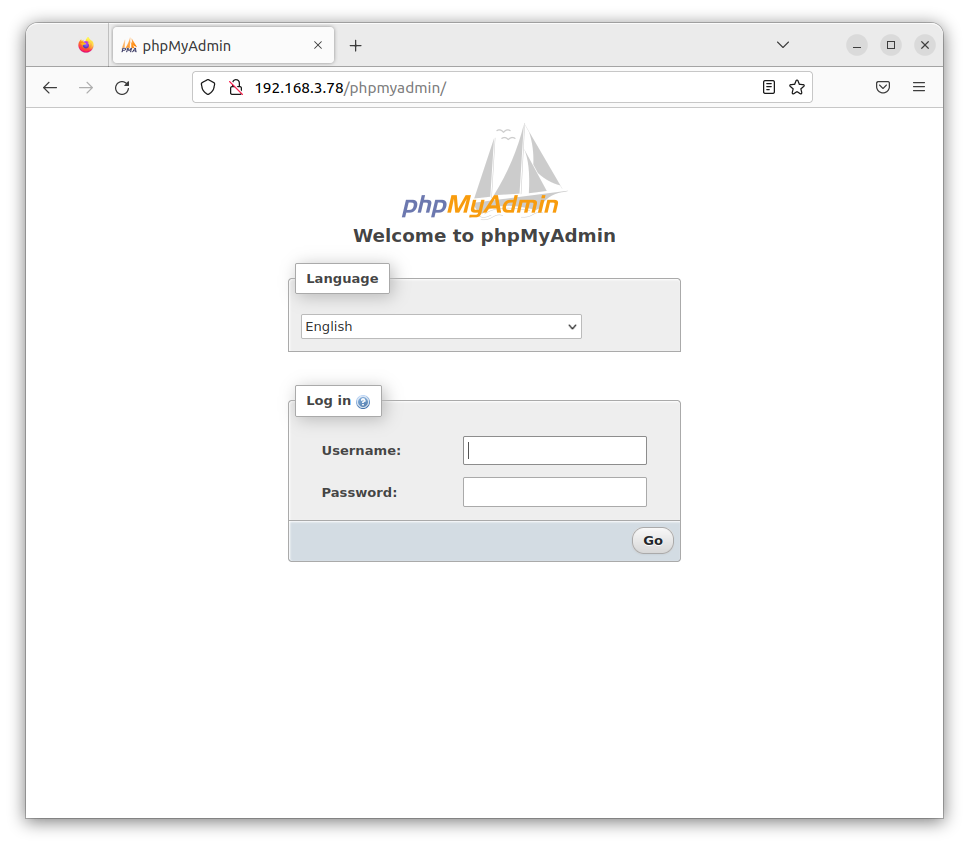Viewport: 969px width, 847px height.
Task: Click the Welcome to phpMyAdmin heading
Action: [x=484, y=235]
